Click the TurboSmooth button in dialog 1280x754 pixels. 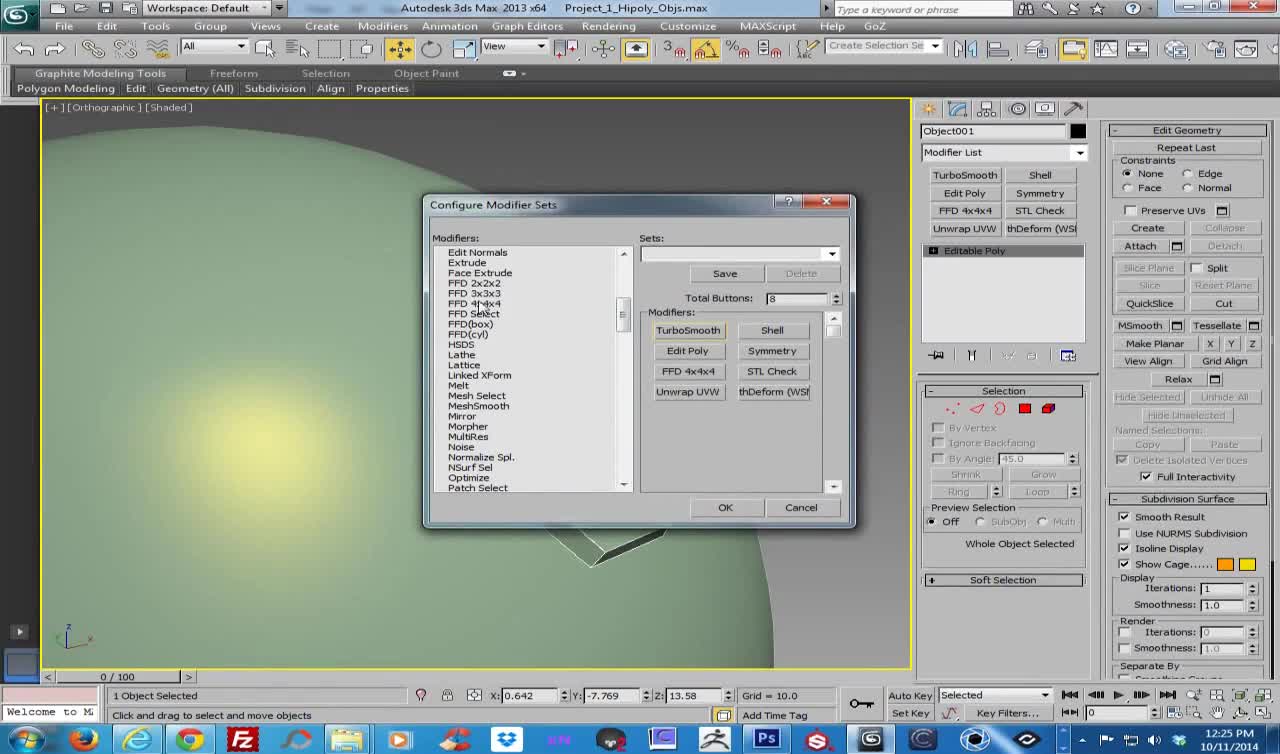[688, 330]
